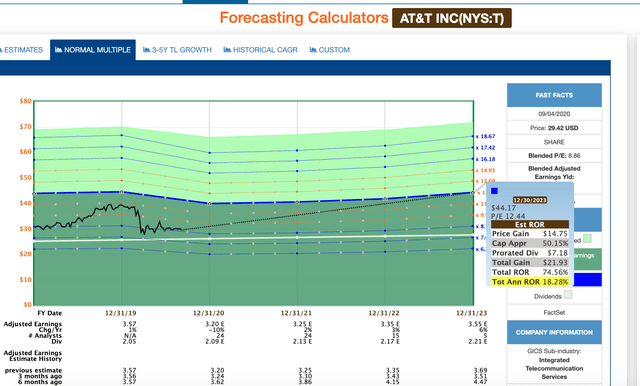
Task: Click the Price Gain $14.75 row
Action: click(530, 234)
